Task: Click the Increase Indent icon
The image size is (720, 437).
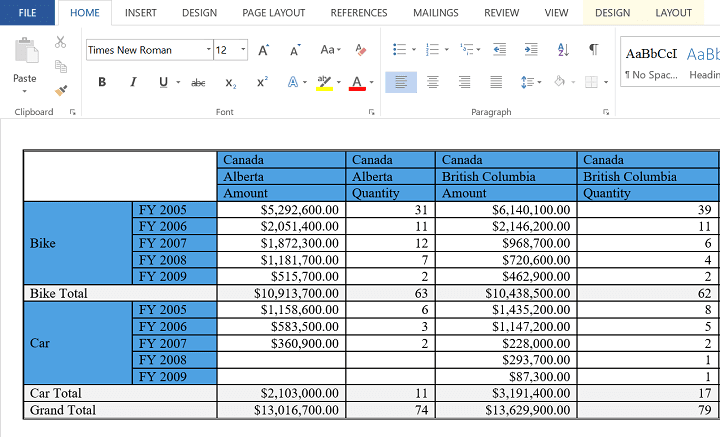Action: [x=531, y=49]
